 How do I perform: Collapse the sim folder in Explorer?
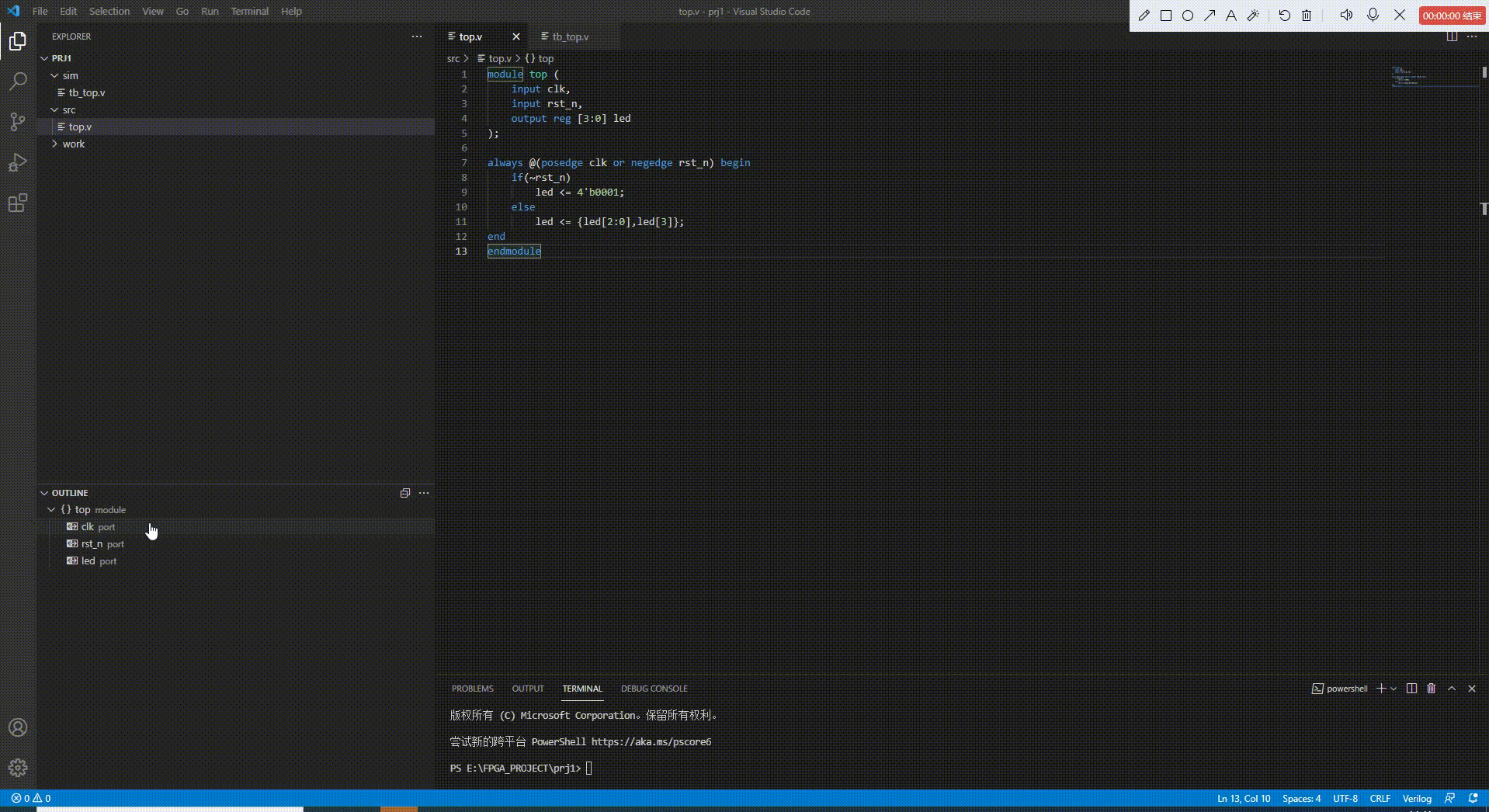click(54, 75)
